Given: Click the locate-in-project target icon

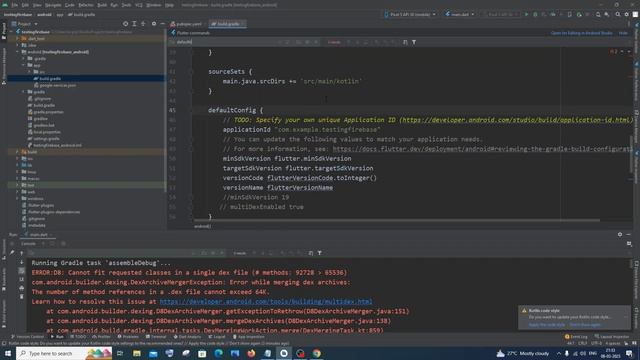Looking at the screenshot, I should click(125, 24).
